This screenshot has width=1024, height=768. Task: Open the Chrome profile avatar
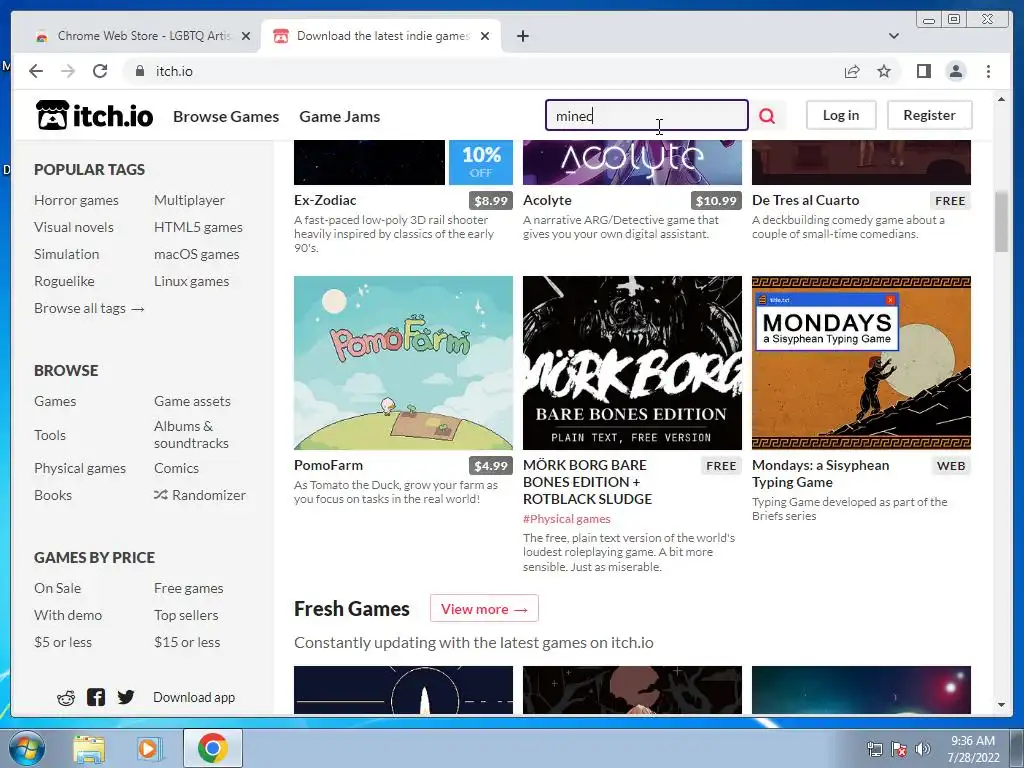[x=956, y=71]
